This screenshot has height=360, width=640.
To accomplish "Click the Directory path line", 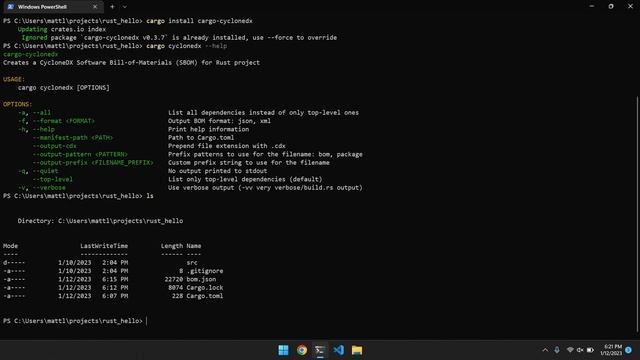I will click(x=100, y=221).
